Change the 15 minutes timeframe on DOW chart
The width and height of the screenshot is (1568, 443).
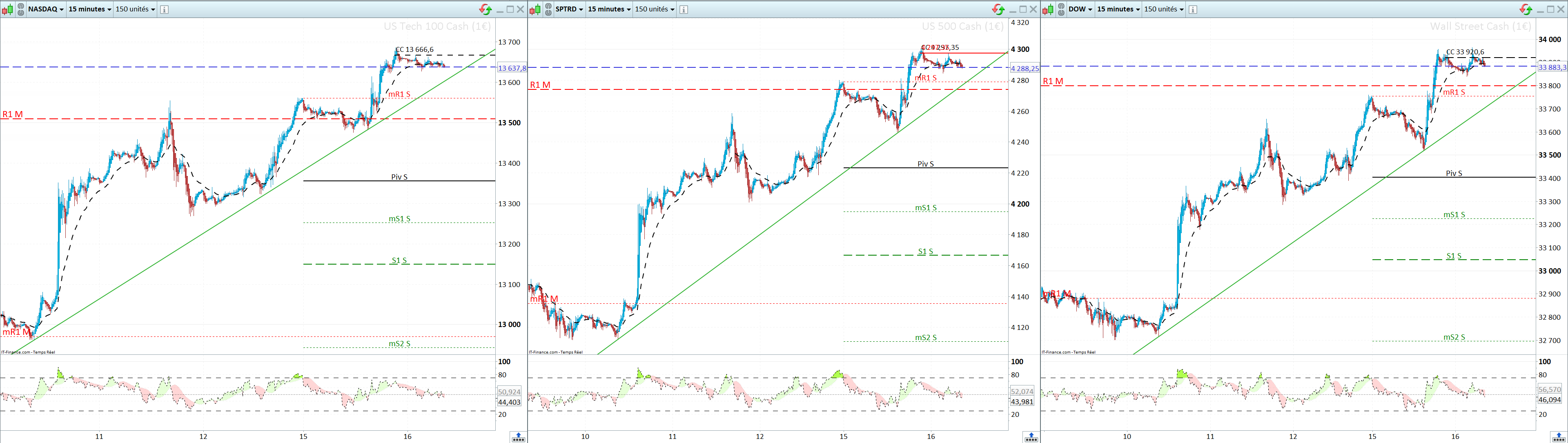(1118, 9)
